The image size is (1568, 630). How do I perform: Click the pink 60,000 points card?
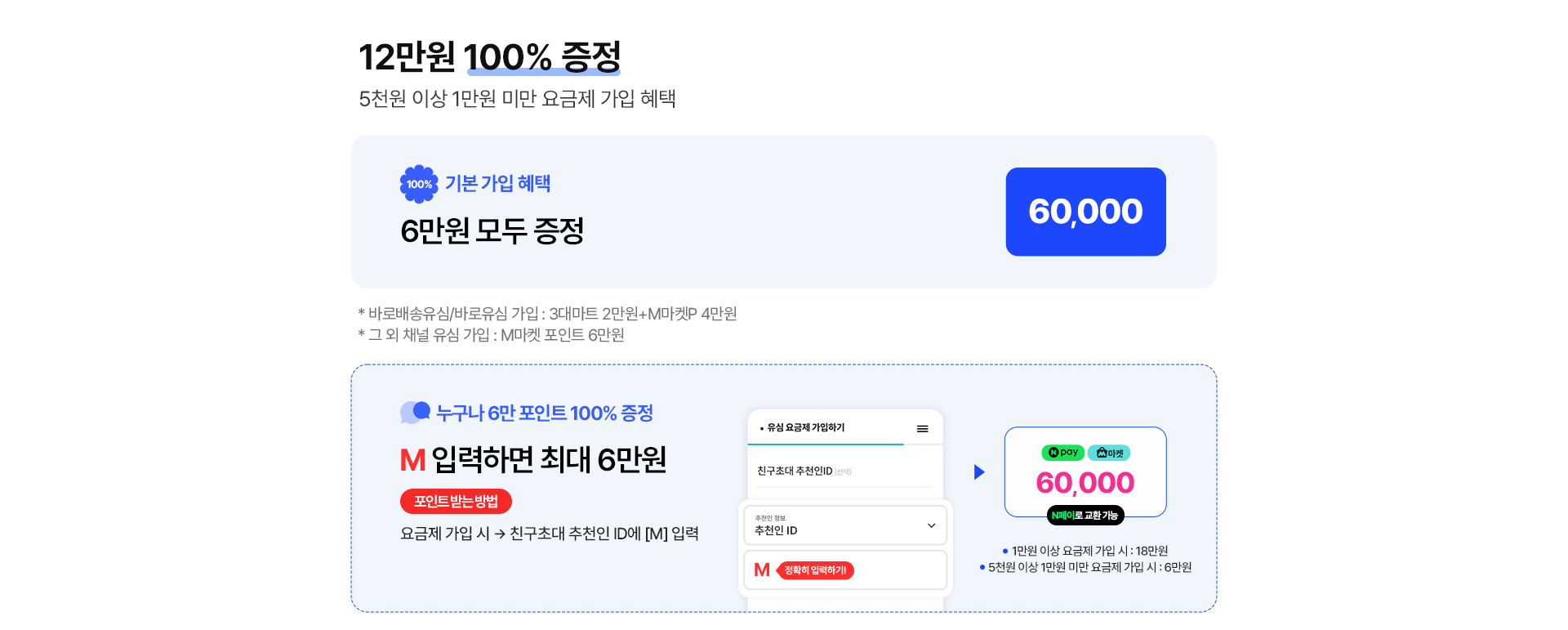(1085, 471)
